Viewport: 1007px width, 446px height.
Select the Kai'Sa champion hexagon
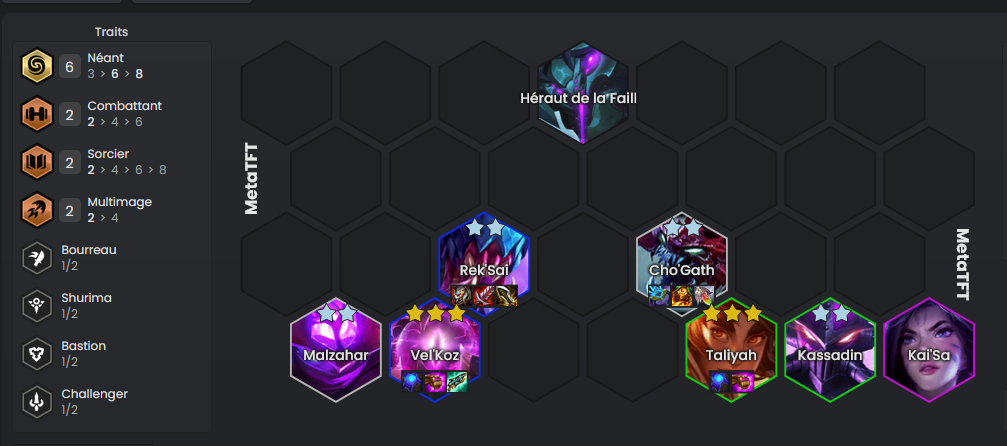(x=929, y=350)
